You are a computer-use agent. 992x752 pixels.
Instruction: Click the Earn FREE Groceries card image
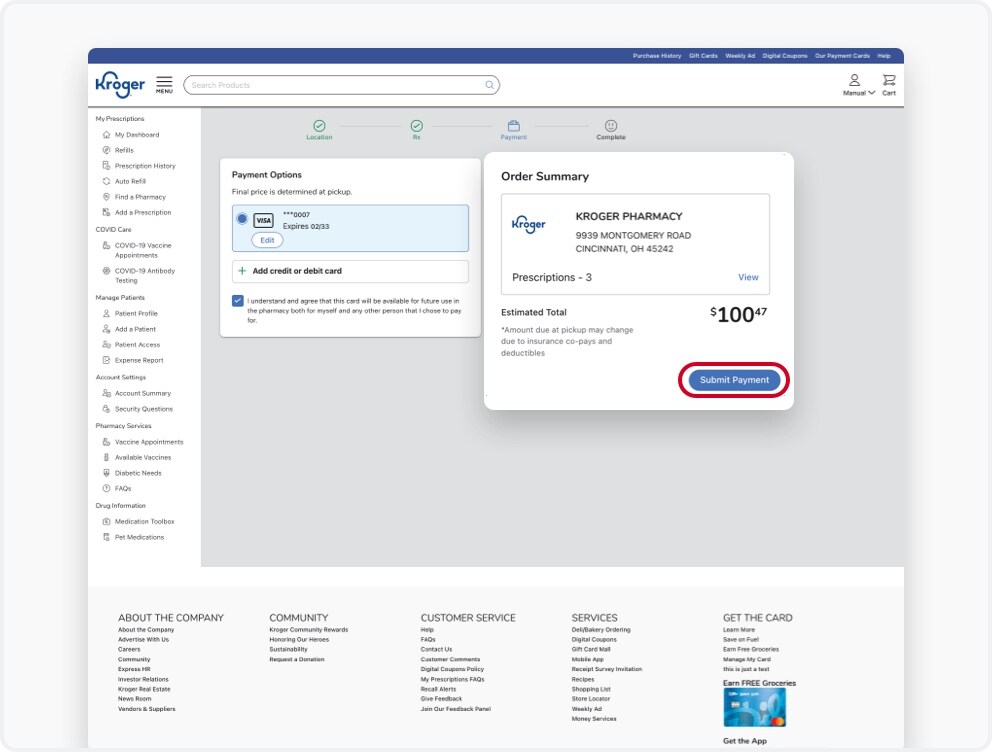click(754, 707)
